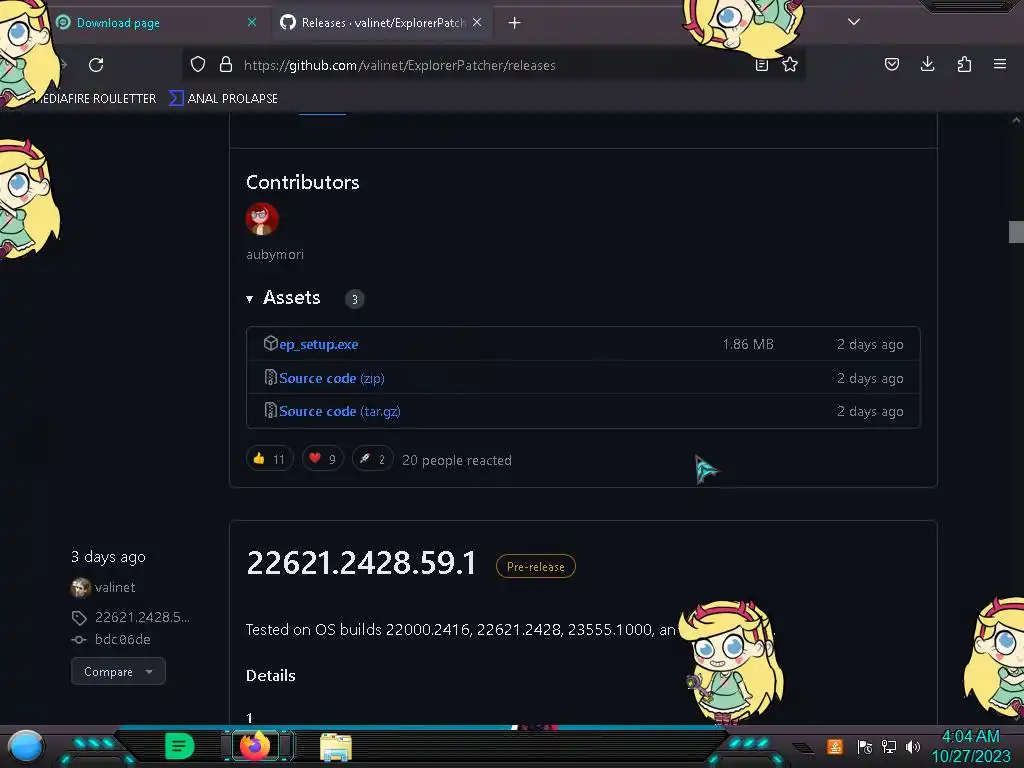Collapse the Assets section triangle
1024x768 pixels.
249,299
